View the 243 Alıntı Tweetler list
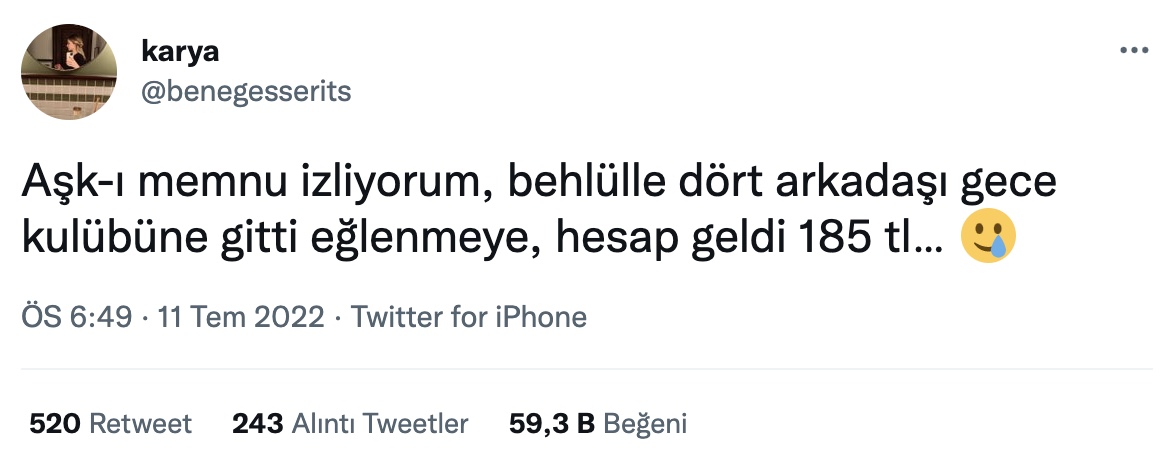This screenshot has height=474, width=1176. coord(350,424)
